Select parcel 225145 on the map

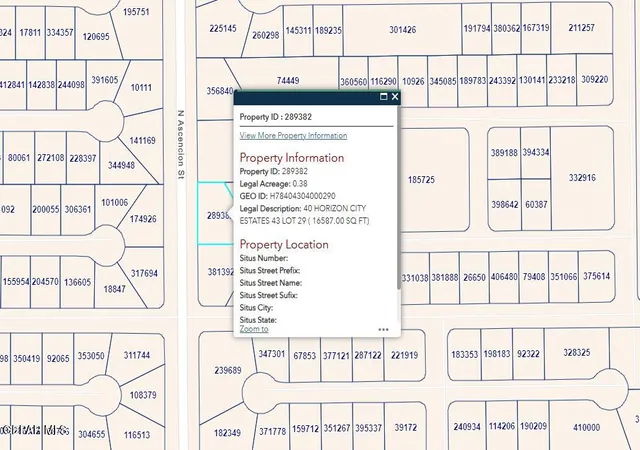pyautogui.click(x=223, y=28)
